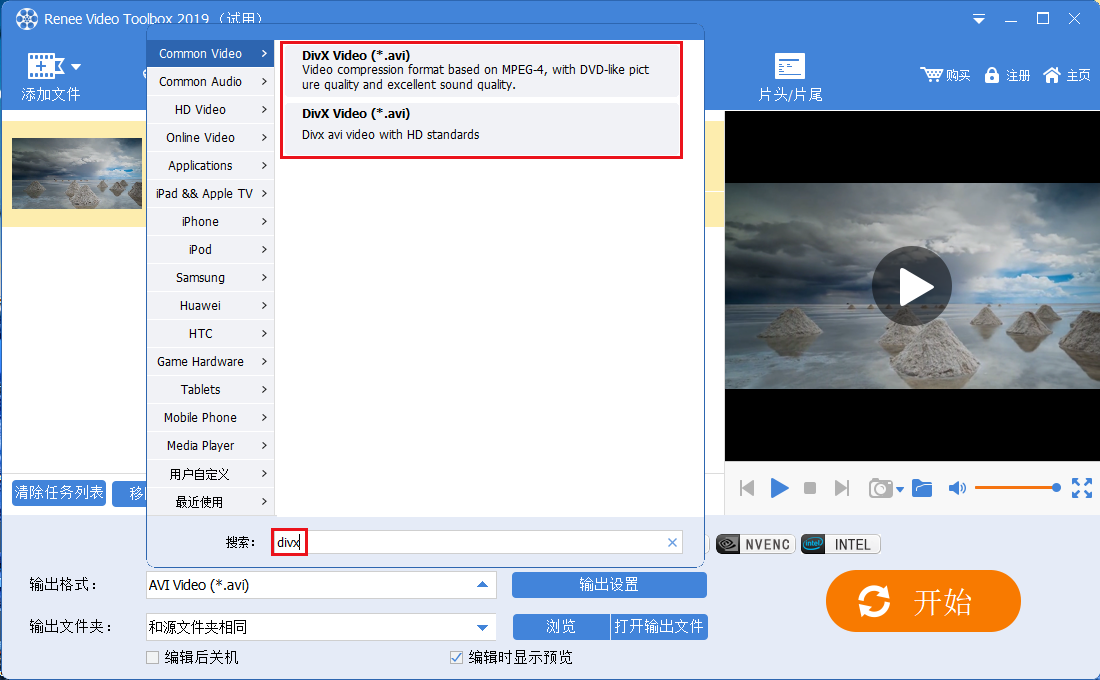Expand the HTC category arrow
Viewport: 1100px width, 680px height.
(x=264, y=334)
